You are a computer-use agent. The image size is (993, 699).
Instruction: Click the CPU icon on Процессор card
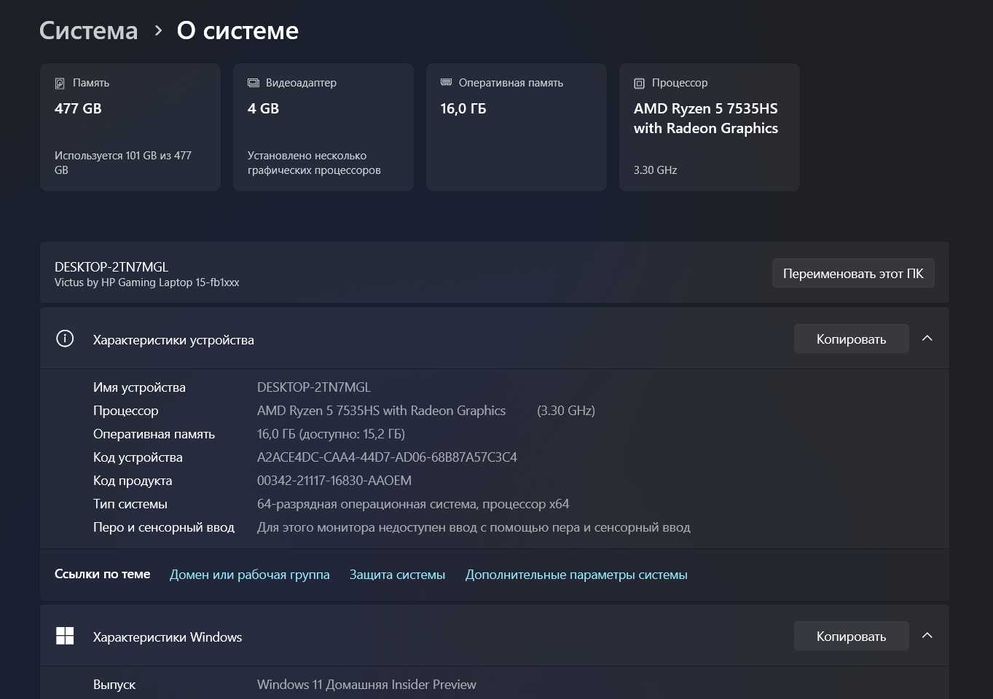(639, 83)
